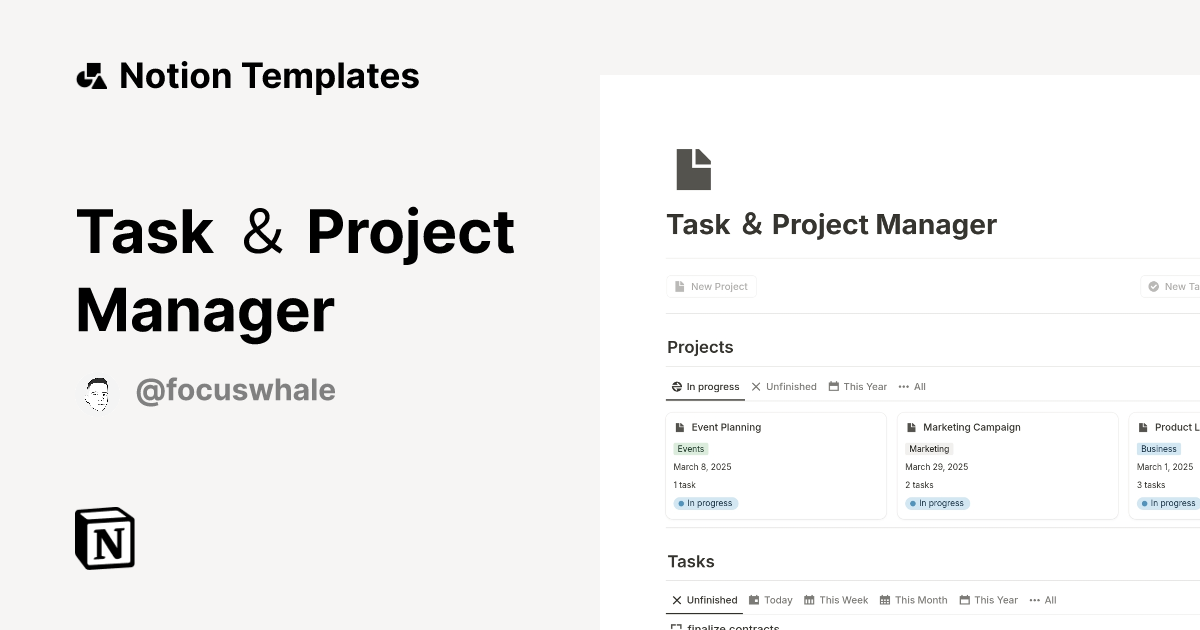Click the checkmark icon in the New Task button
Viewport: 1200px width, 630px height.
point(1155,286)
